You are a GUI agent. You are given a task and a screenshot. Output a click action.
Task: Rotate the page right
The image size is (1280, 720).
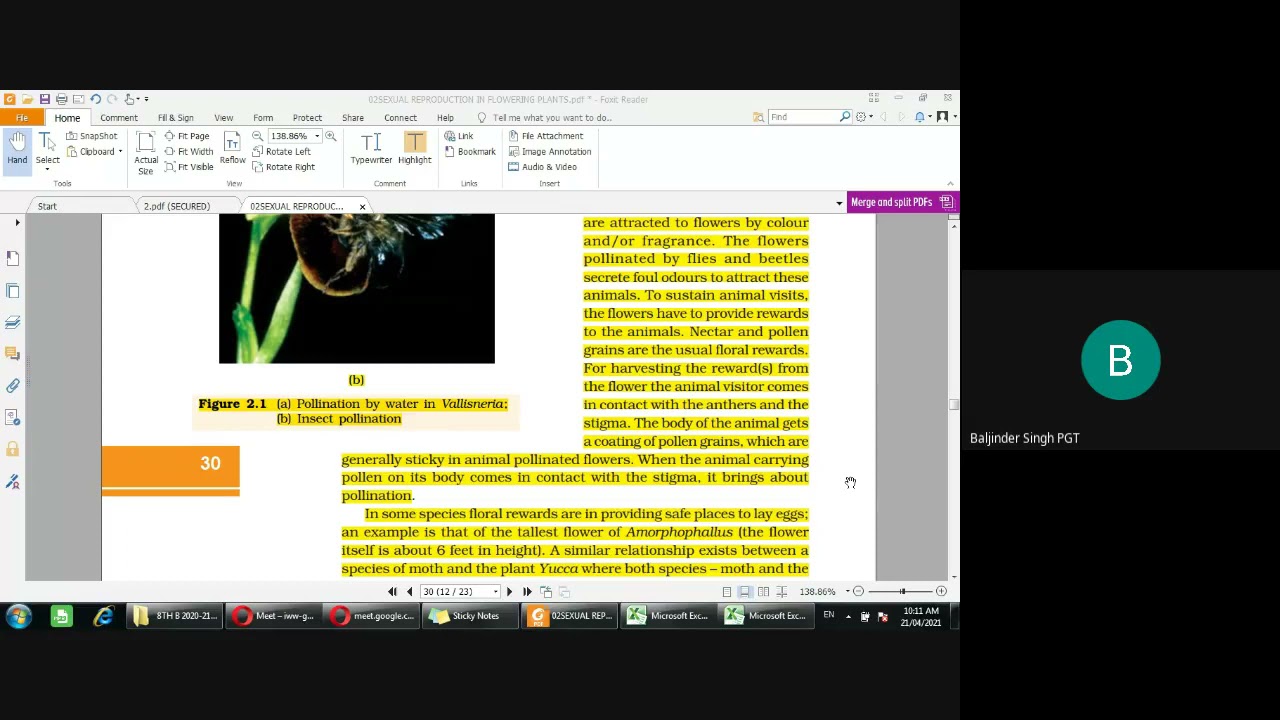coord(284,167)
